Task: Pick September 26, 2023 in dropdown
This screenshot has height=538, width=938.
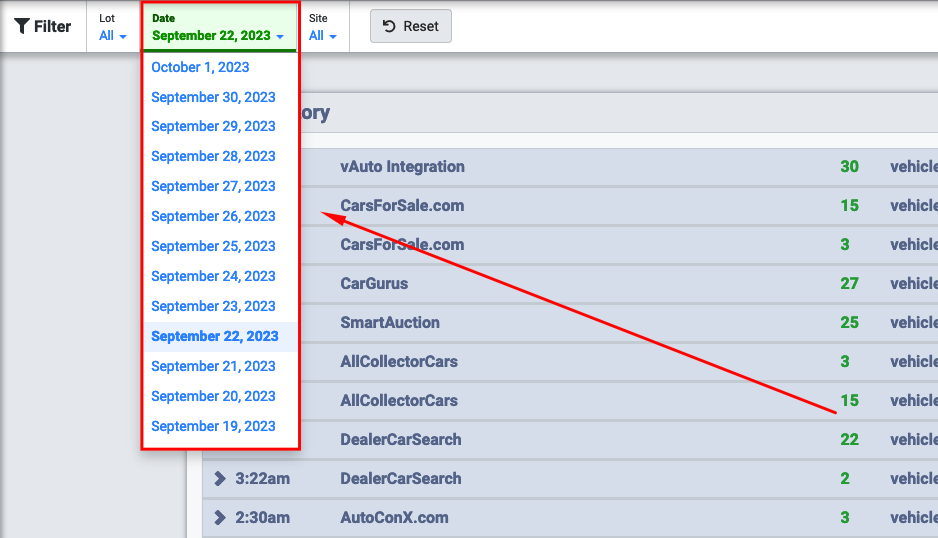Action: point(213,216)
